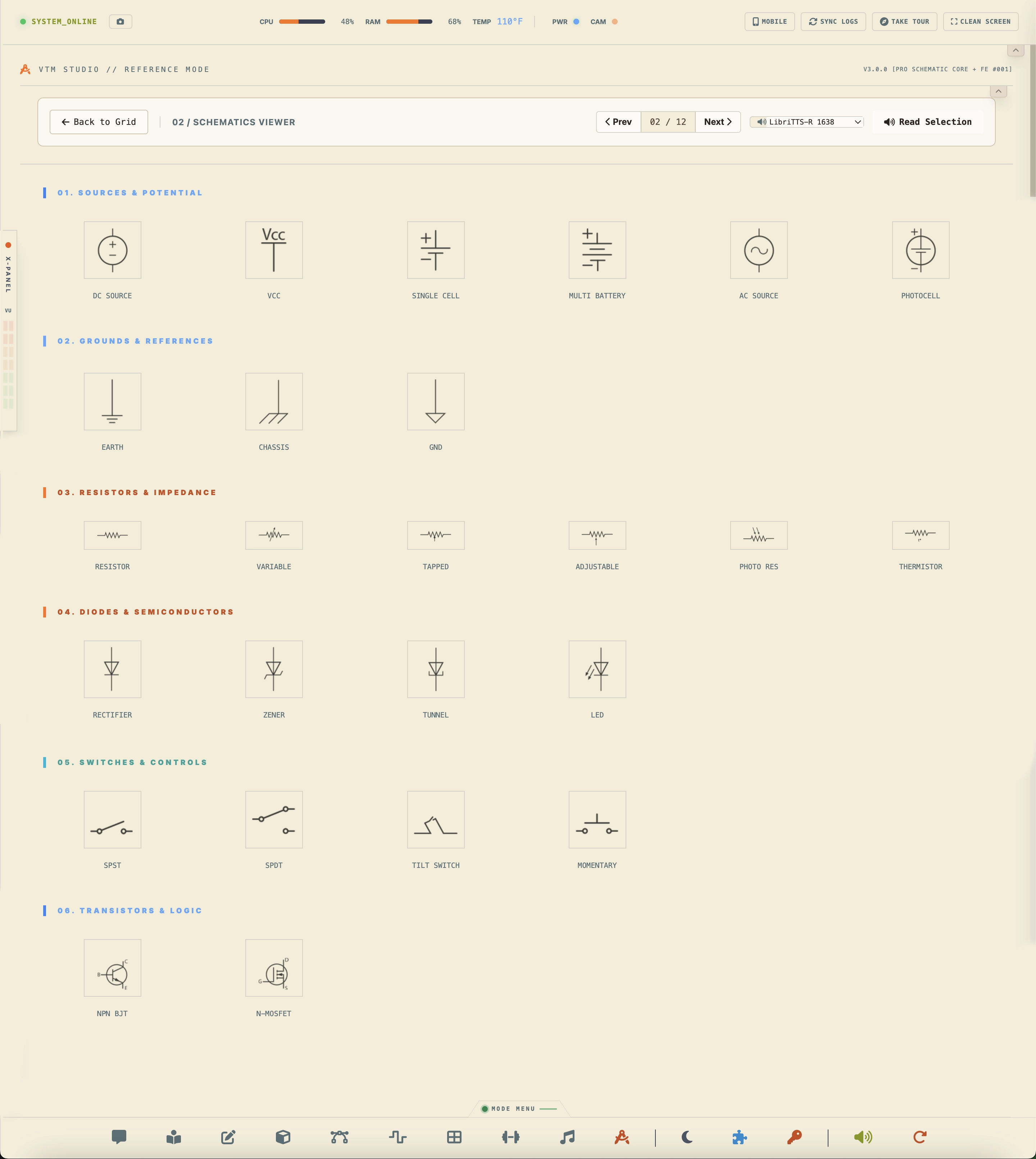
Task: Click the key icon in dock
Action: click(x=794, y=1137)
